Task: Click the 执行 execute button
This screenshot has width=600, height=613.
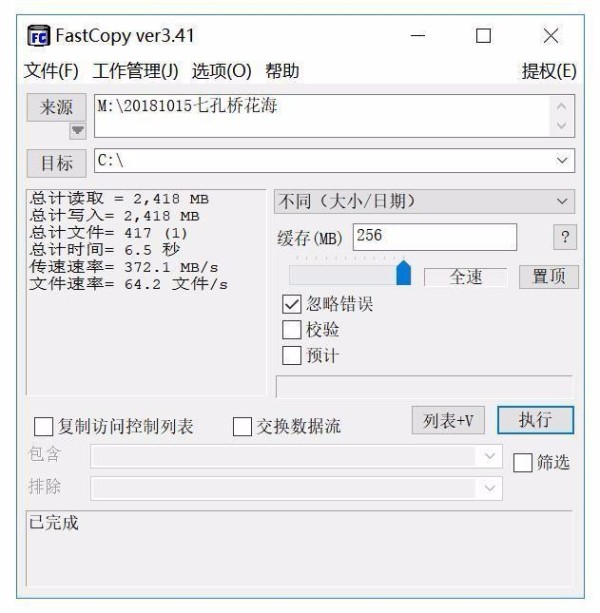Action: (x=536, y=420)
